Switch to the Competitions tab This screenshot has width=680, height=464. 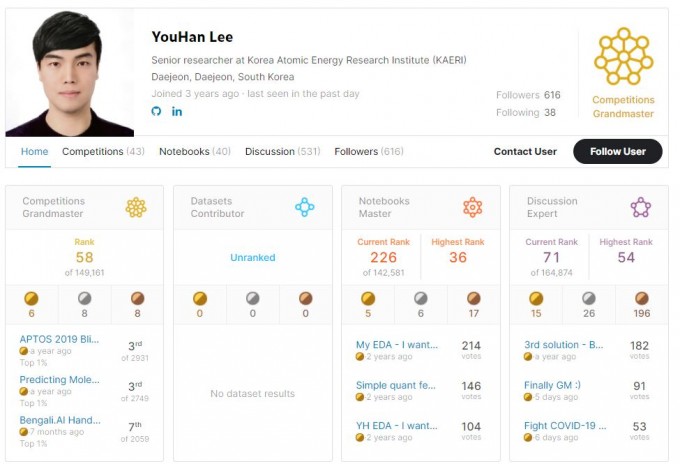(103, 152)
